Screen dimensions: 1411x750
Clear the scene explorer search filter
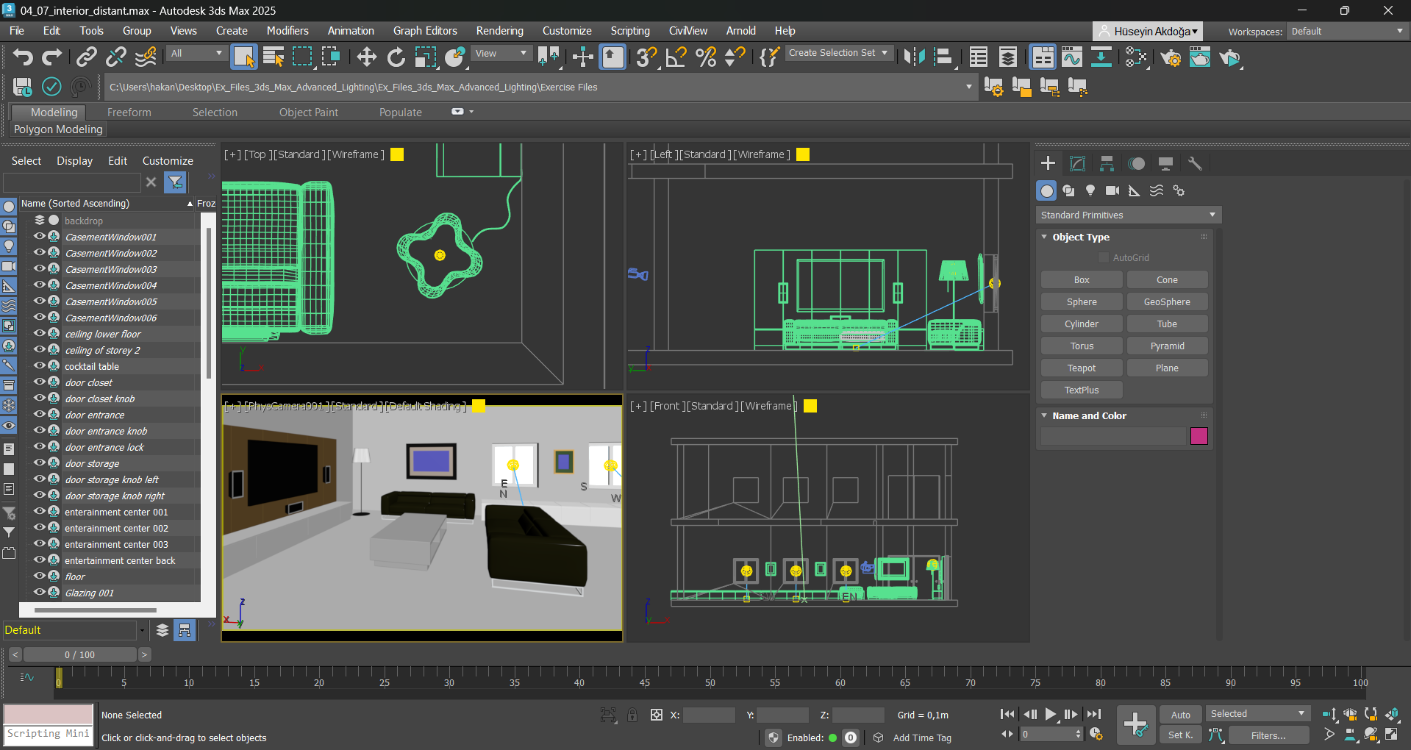151,182
